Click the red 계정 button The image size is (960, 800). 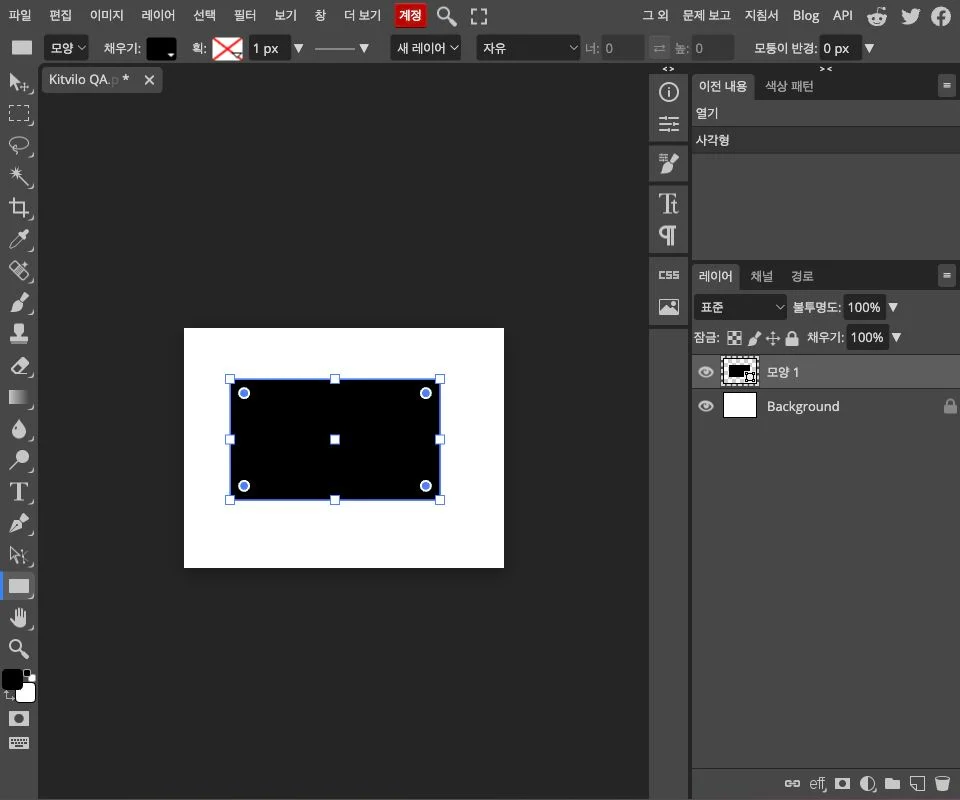410,15
